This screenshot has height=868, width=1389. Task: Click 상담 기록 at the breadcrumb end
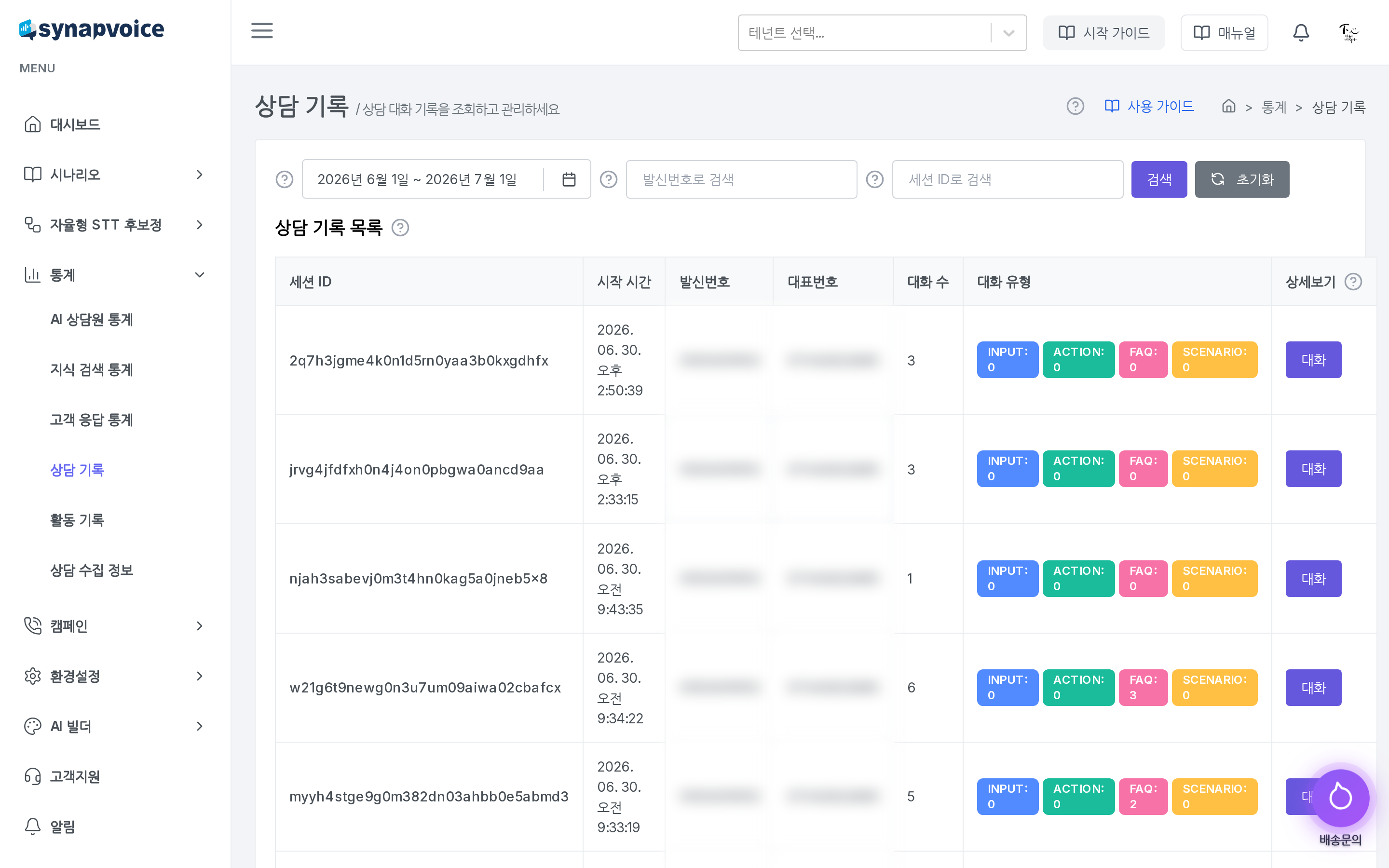(x=1338, y=108)
